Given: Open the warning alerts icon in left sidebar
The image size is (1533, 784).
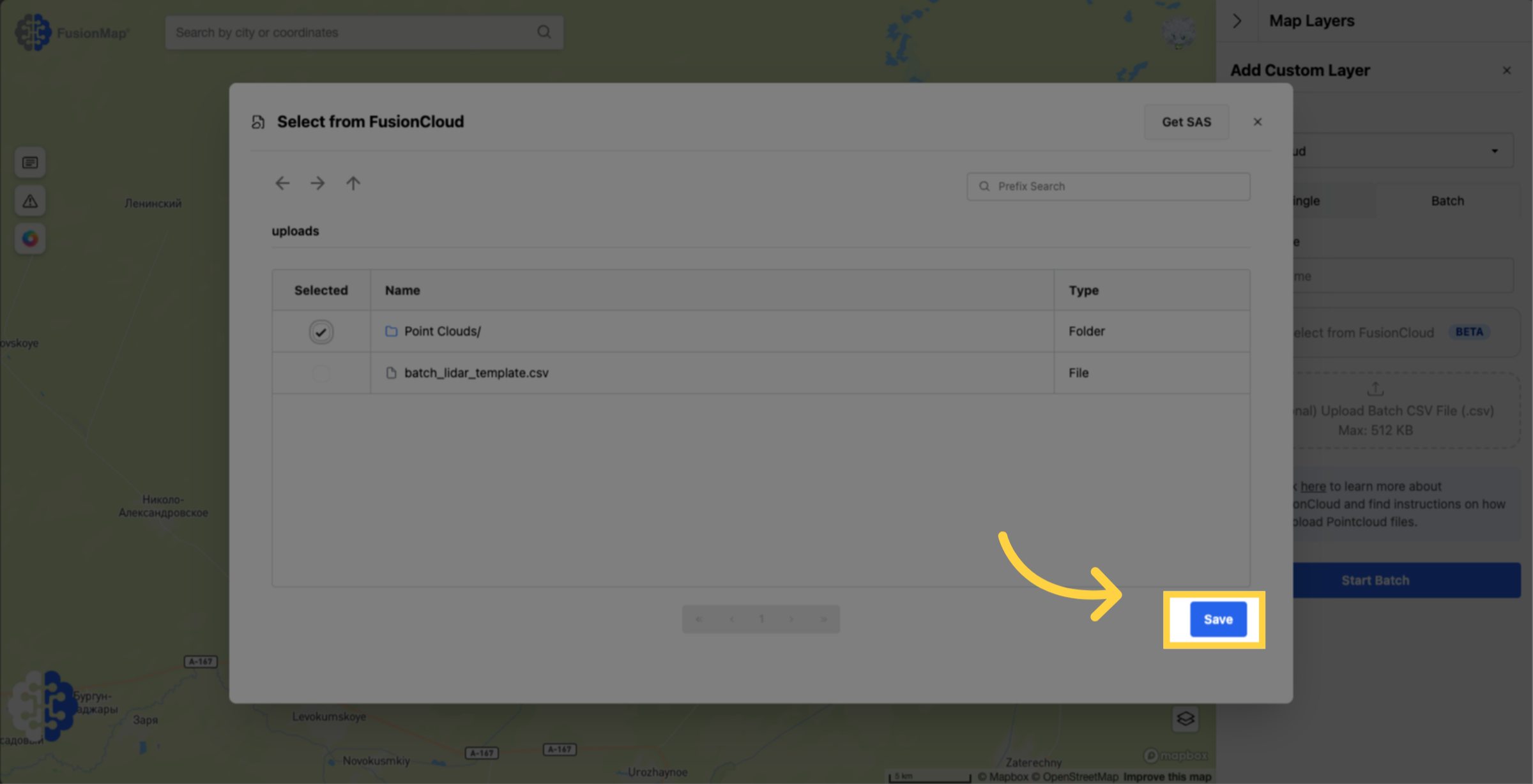Looking at the screenshot, I should click(x=30, y=201).
